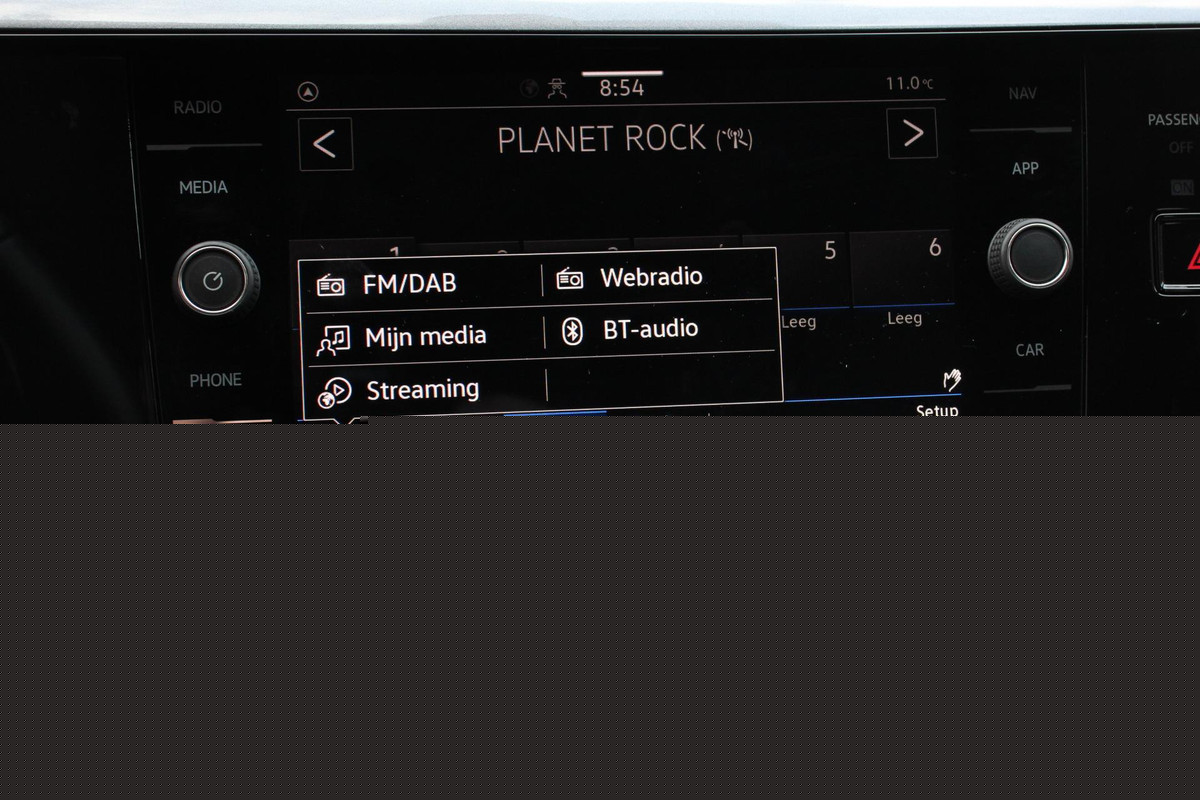Tap the clock showing 8:54
This screenshot has height=800, width=1200.
point(622,88)
